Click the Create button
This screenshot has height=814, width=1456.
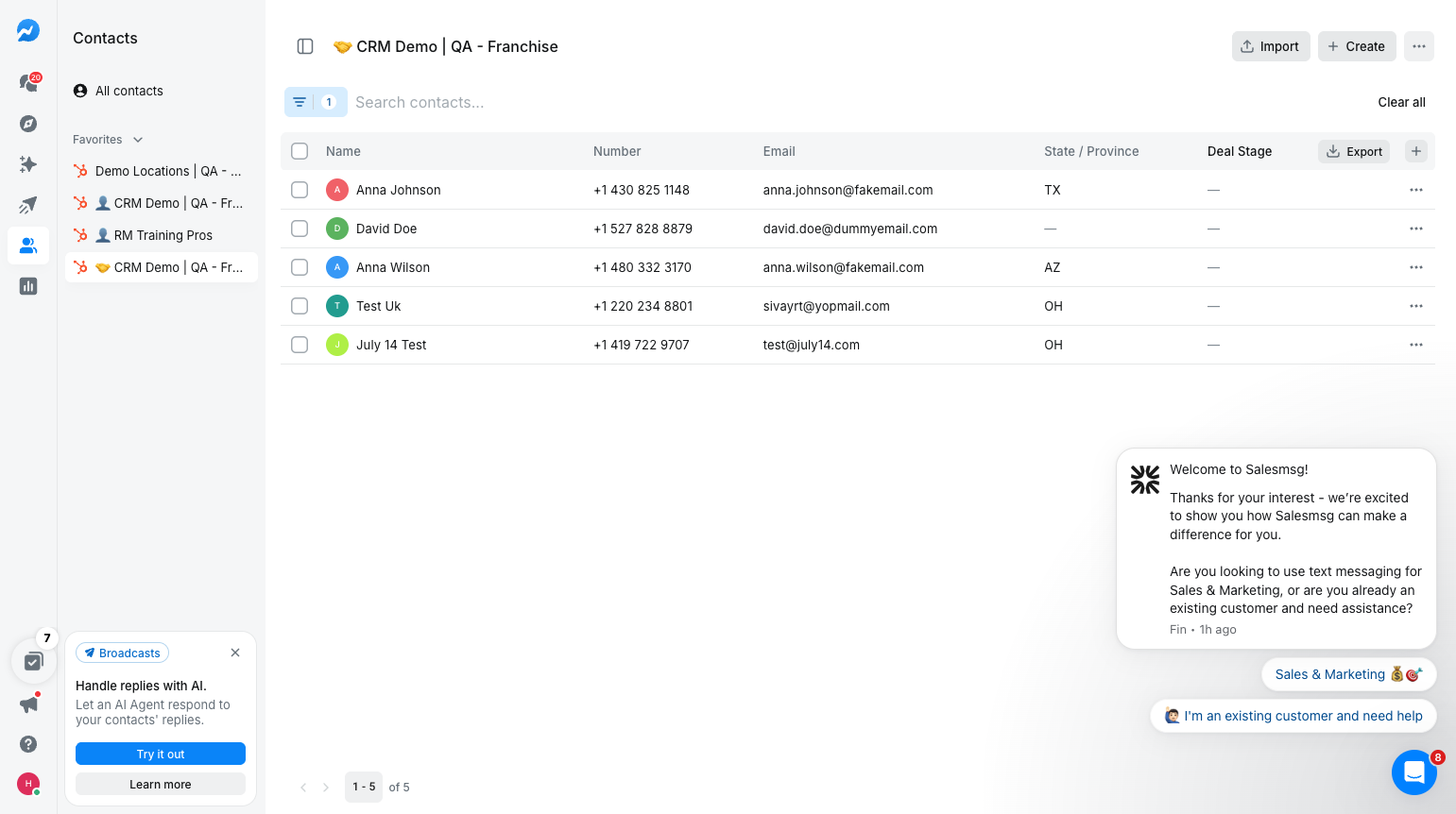[1357, 46]
